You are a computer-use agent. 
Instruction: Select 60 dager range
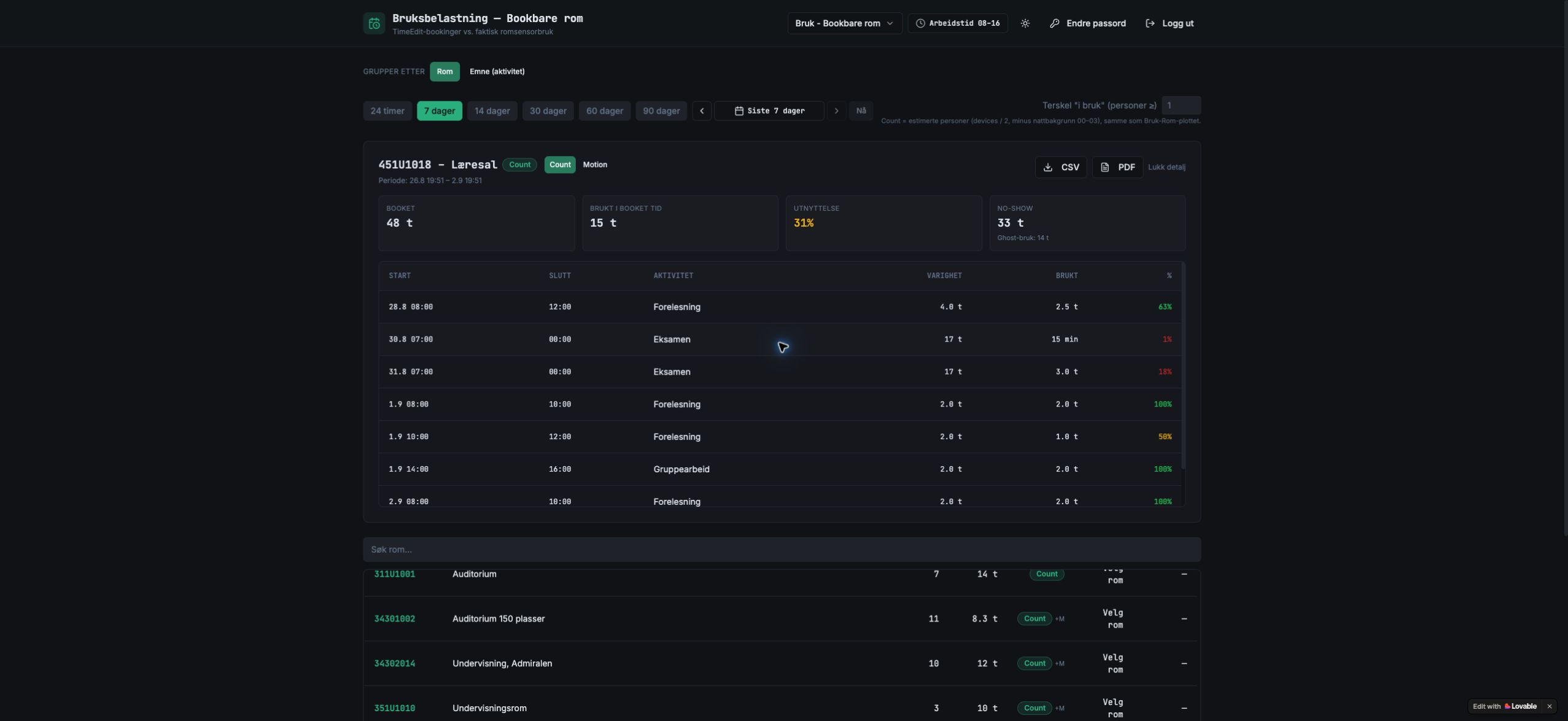(x=604, y=111)
